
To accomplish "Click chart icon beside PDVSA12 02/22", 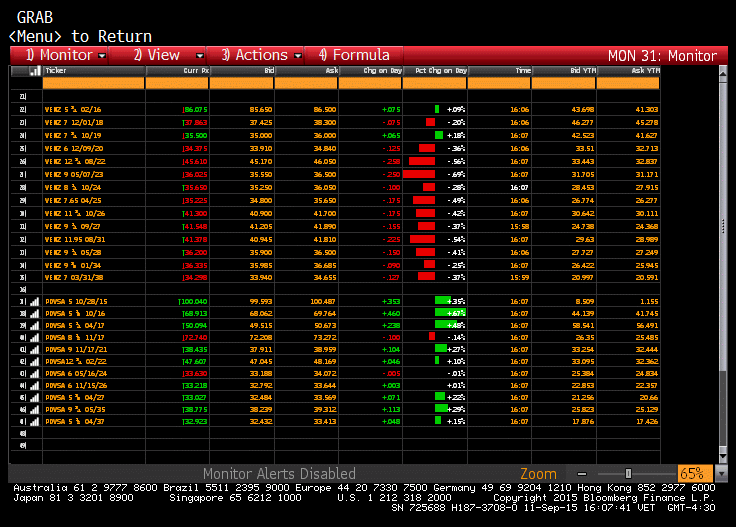I will (x=34, y=362).
